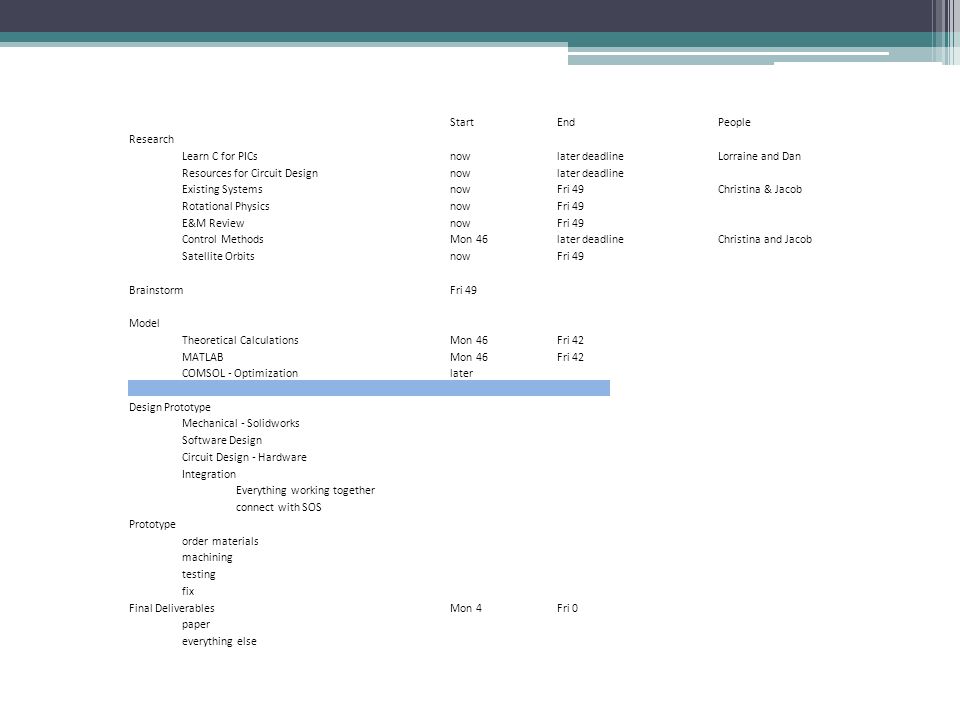Select the 'Final Deliverables' heading

point(171,608)
